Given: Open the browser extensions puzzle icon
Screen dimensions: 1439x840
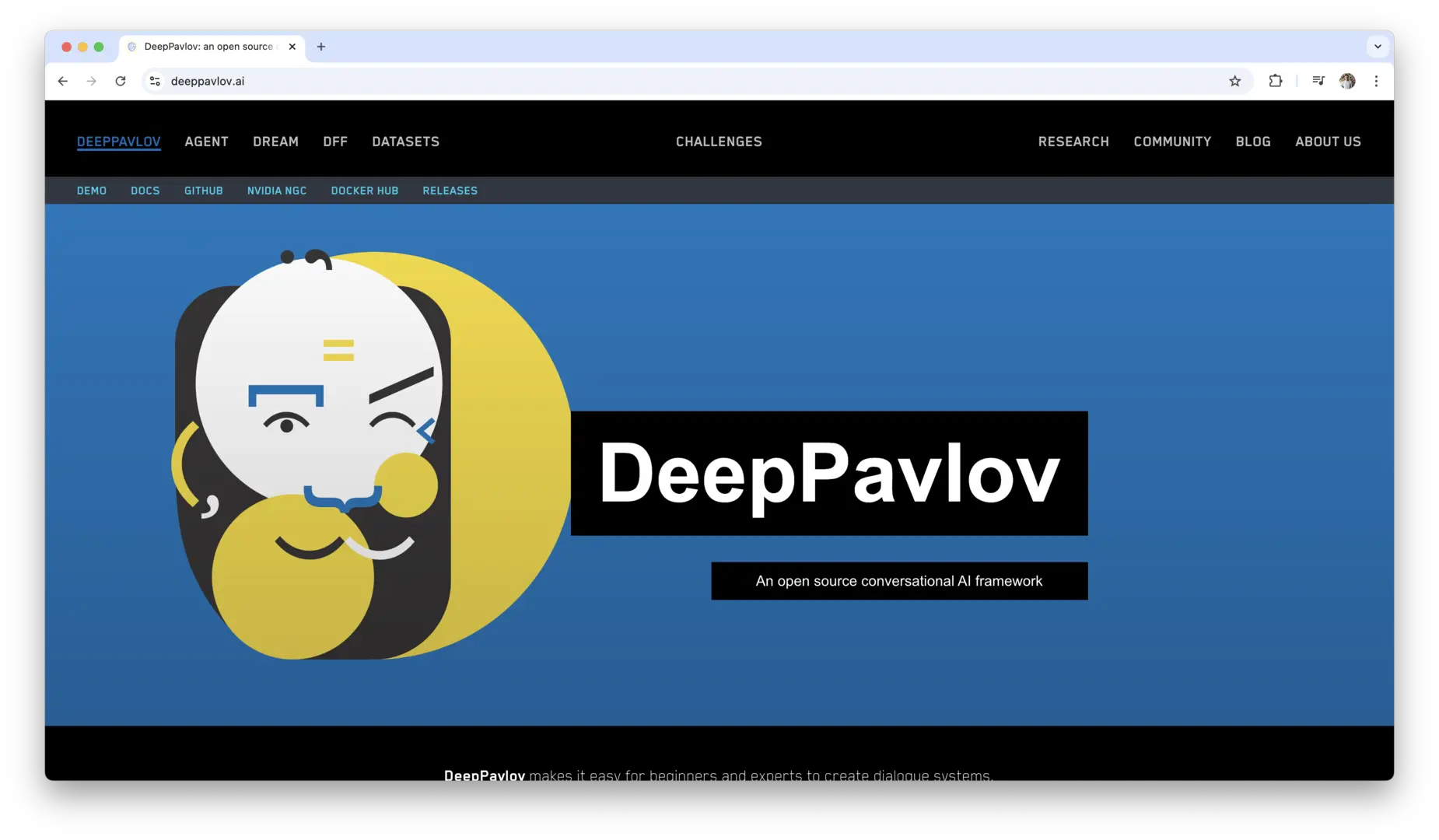Looking at the screenshot, I should (1276, 81).
